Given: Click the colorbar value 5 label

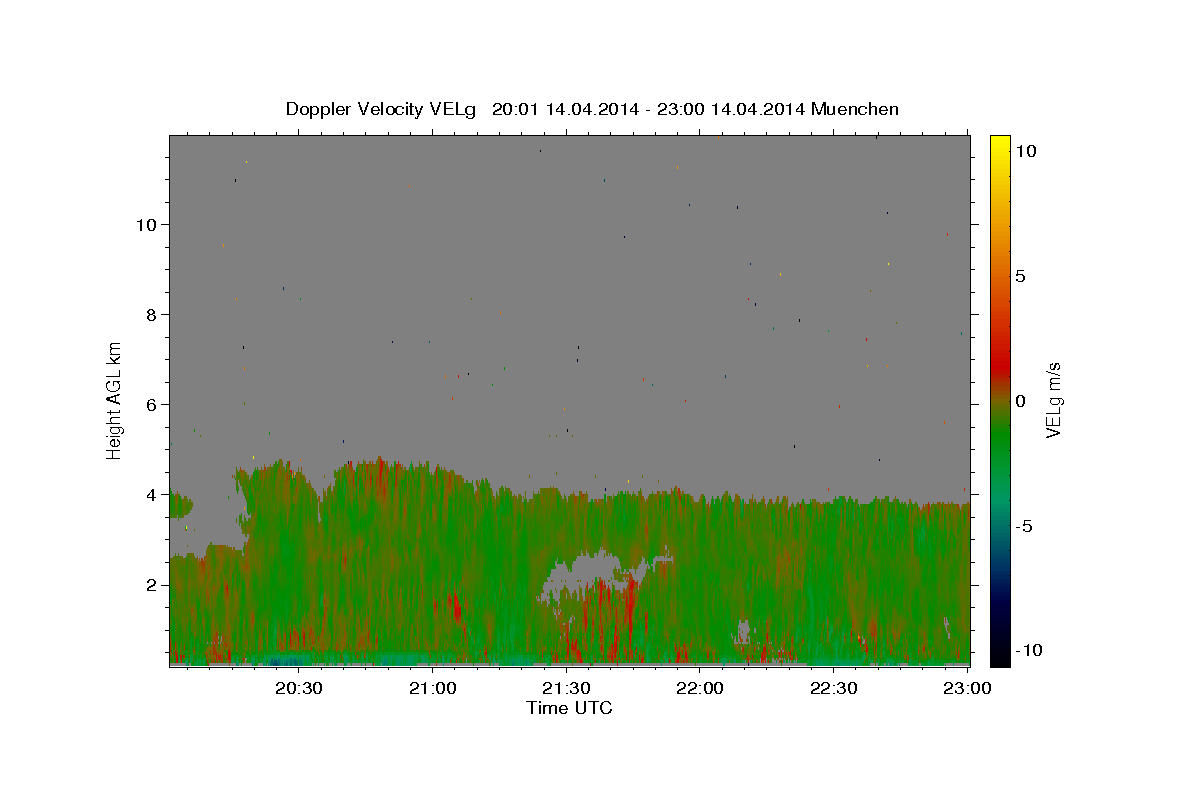Looking at the screenshot, I should (1021, 276).
